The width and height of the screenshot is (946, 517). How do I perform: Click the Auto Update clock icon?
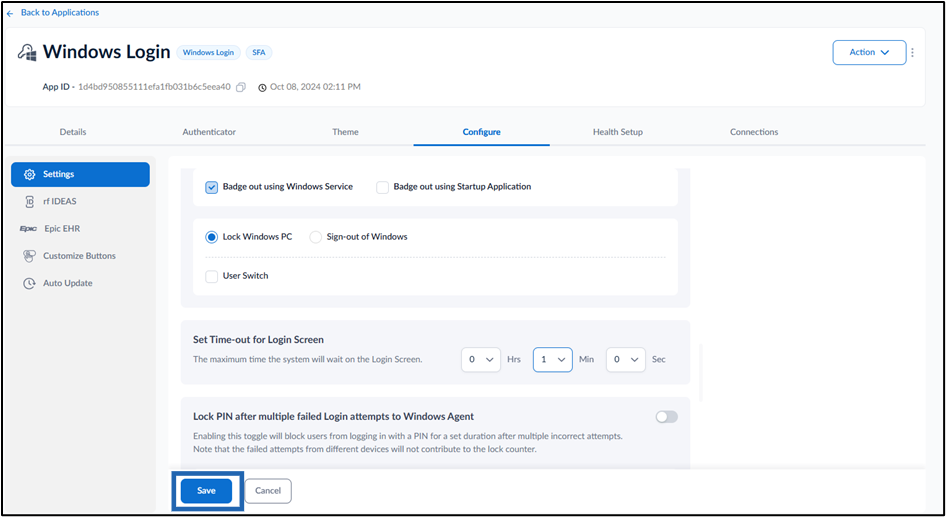tap(29, 284)
